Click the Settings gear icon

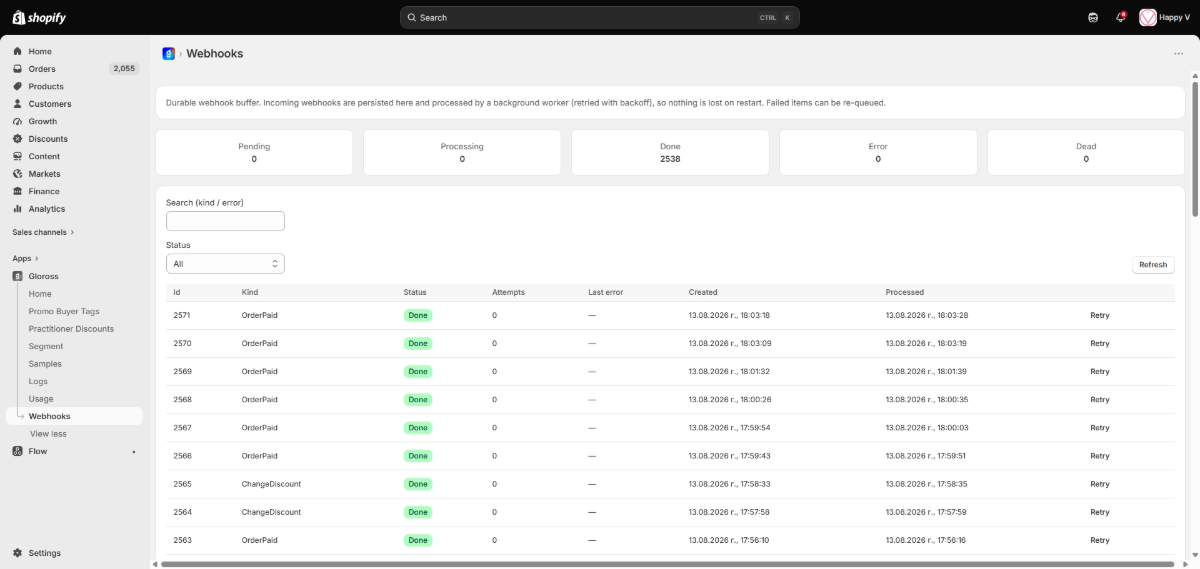pyautogui.click(x=18, y=553)
